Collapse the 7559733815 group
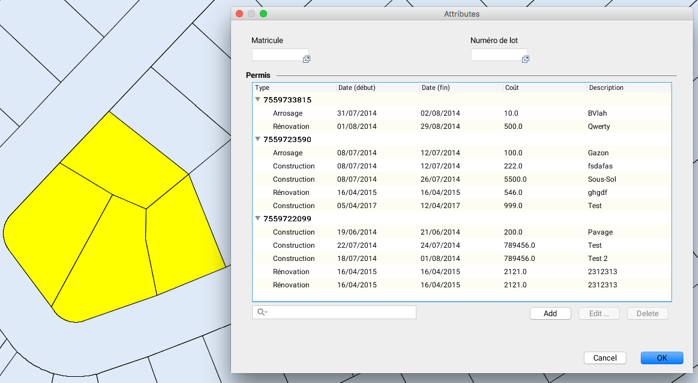This screenshot has height=383, width=698. [x=257, y=99]
